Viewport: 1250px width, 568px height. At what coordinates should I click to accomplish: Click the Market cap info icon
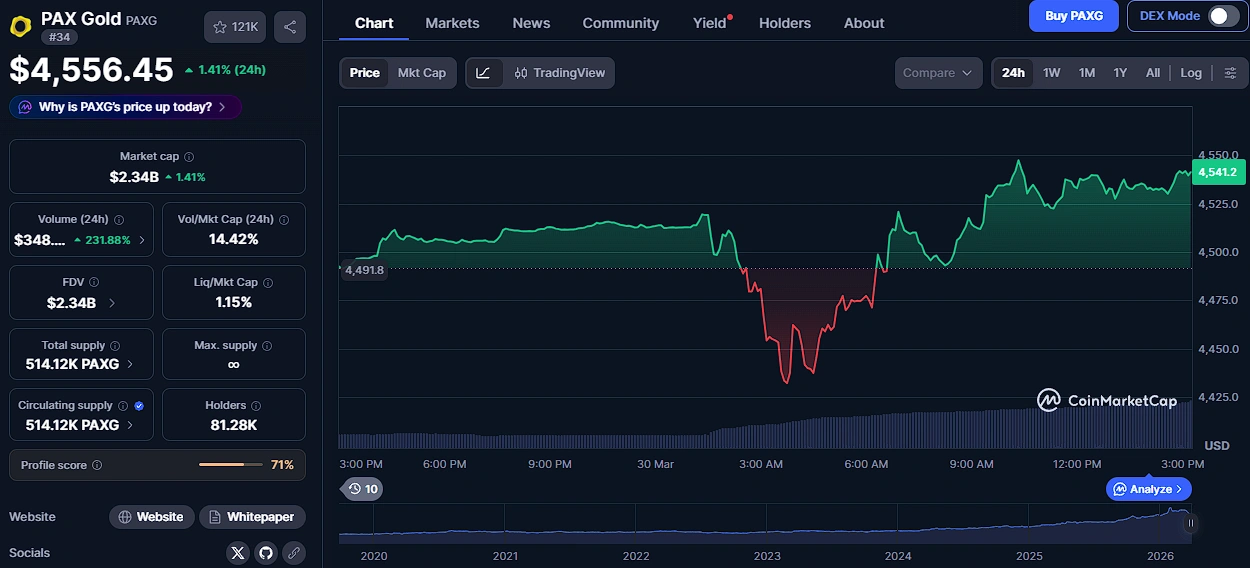[x=189, y=157]
